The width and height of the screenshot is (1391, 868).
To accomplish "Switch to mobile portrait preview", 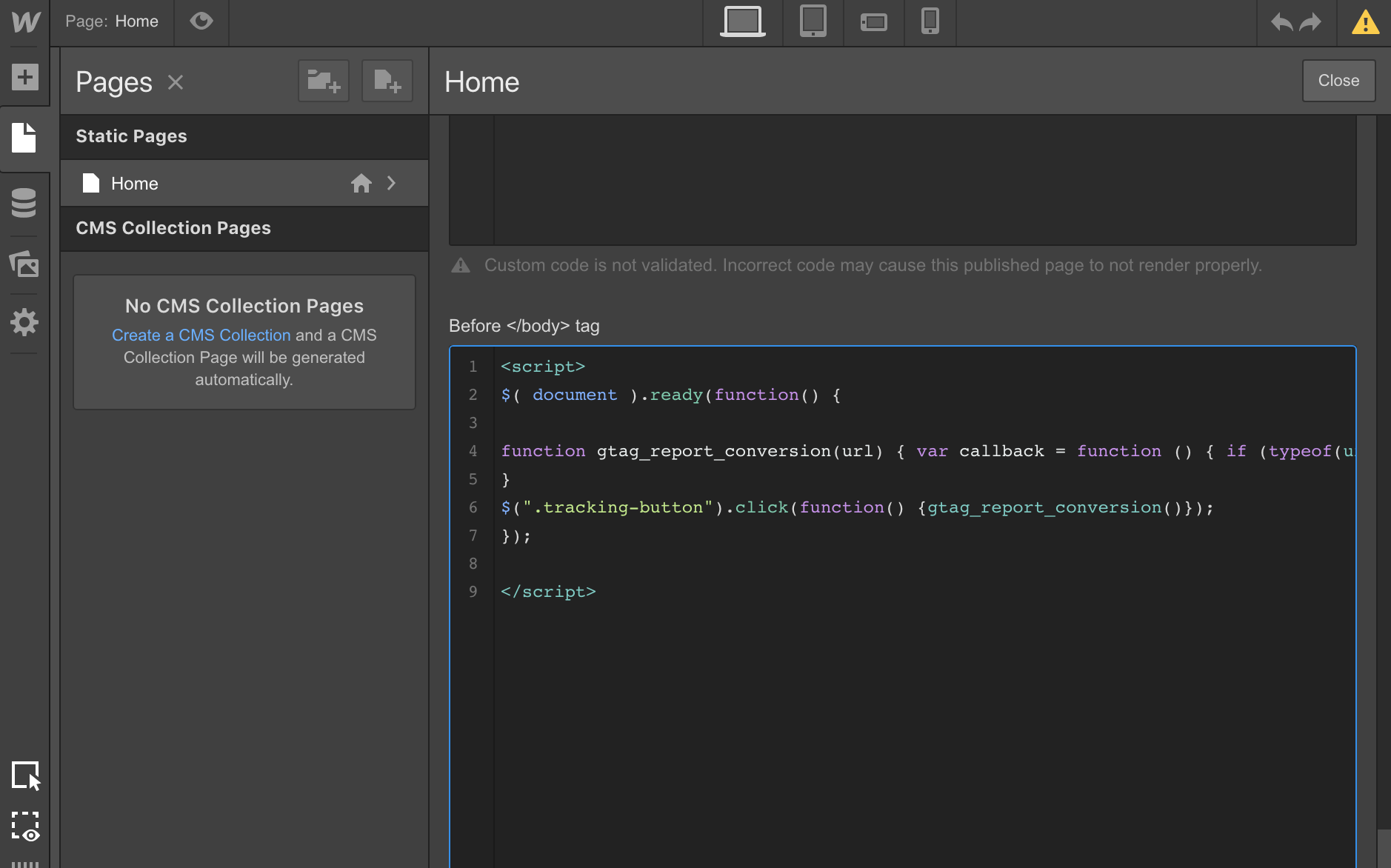I will (x=930, y=22).
